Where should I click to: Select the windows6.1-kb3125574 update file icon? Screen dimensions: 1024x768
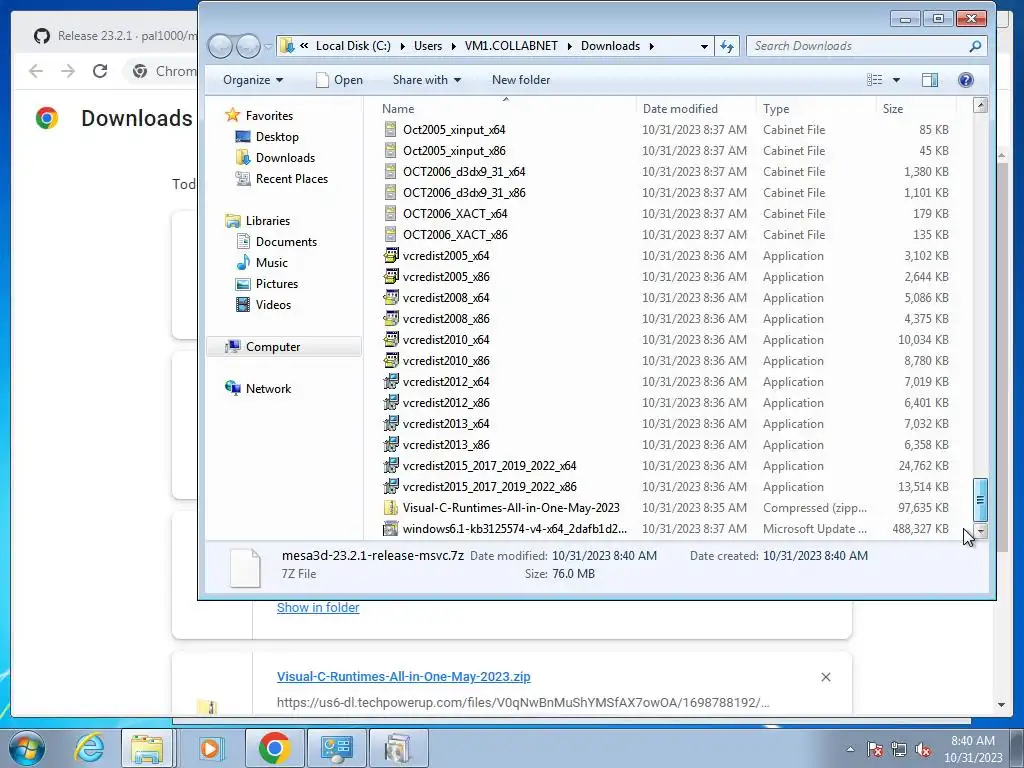(391, 528)
